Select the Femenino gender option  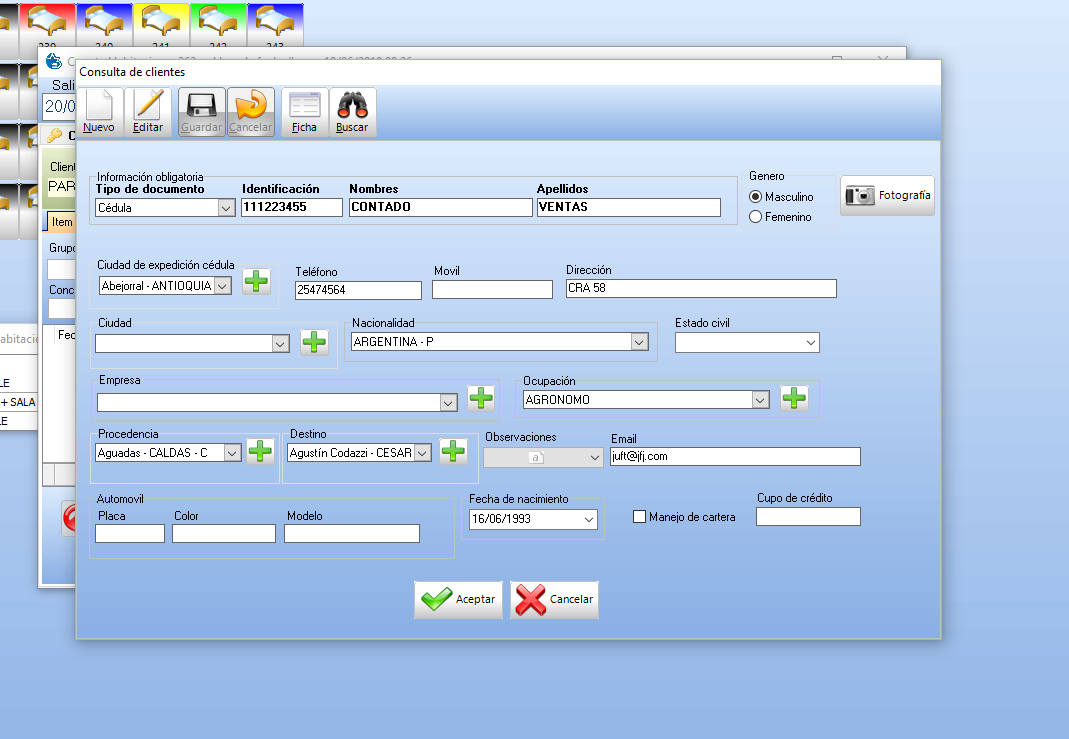[756, 217]
